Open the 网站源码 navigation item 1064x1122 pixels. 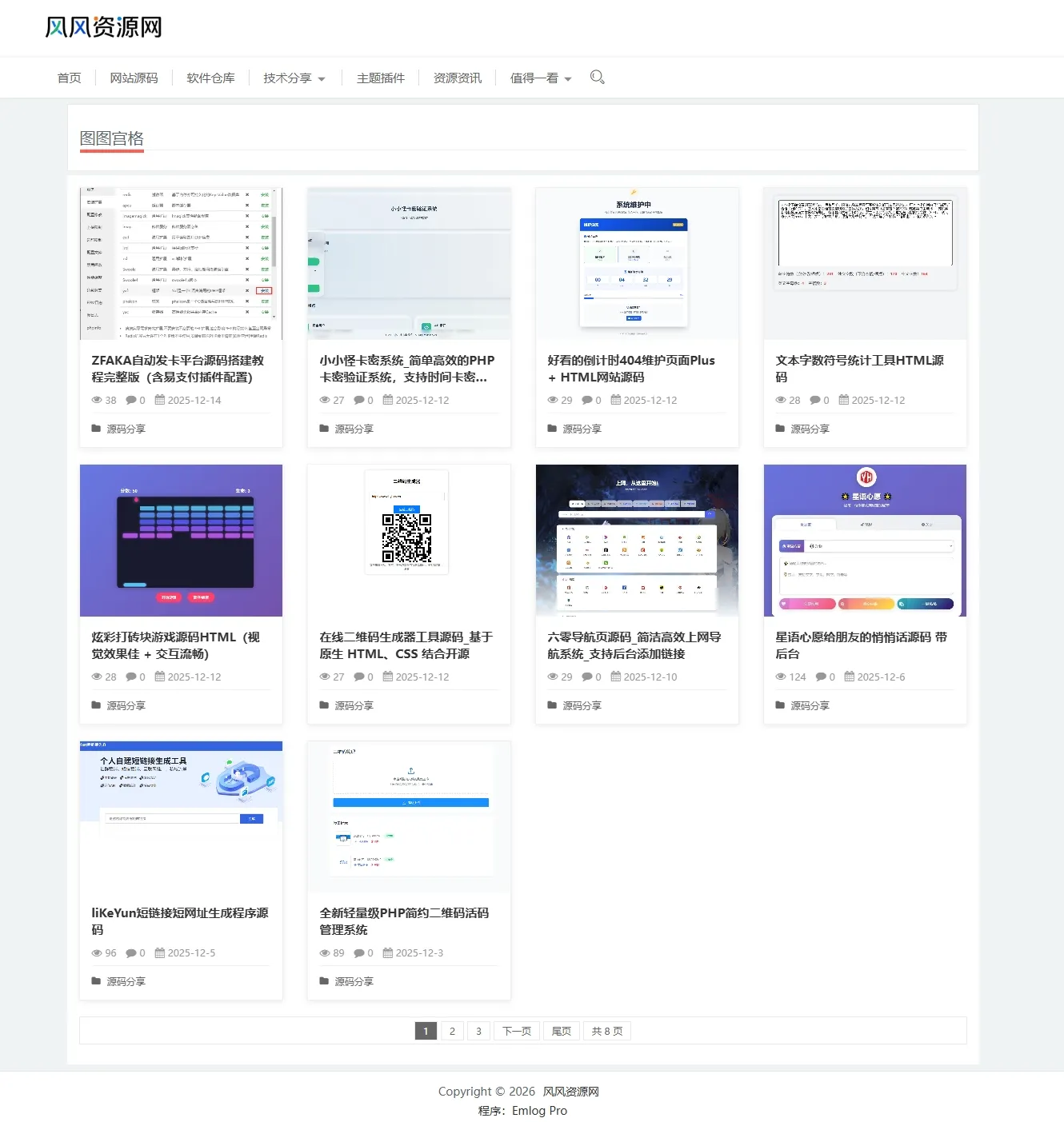coord(134,78)
